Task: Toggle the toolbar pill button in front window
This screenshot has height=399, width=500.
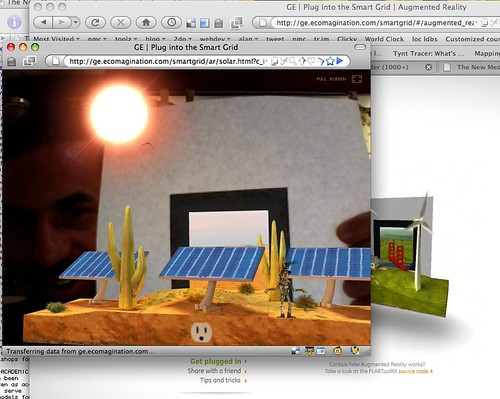Action: 360,47
